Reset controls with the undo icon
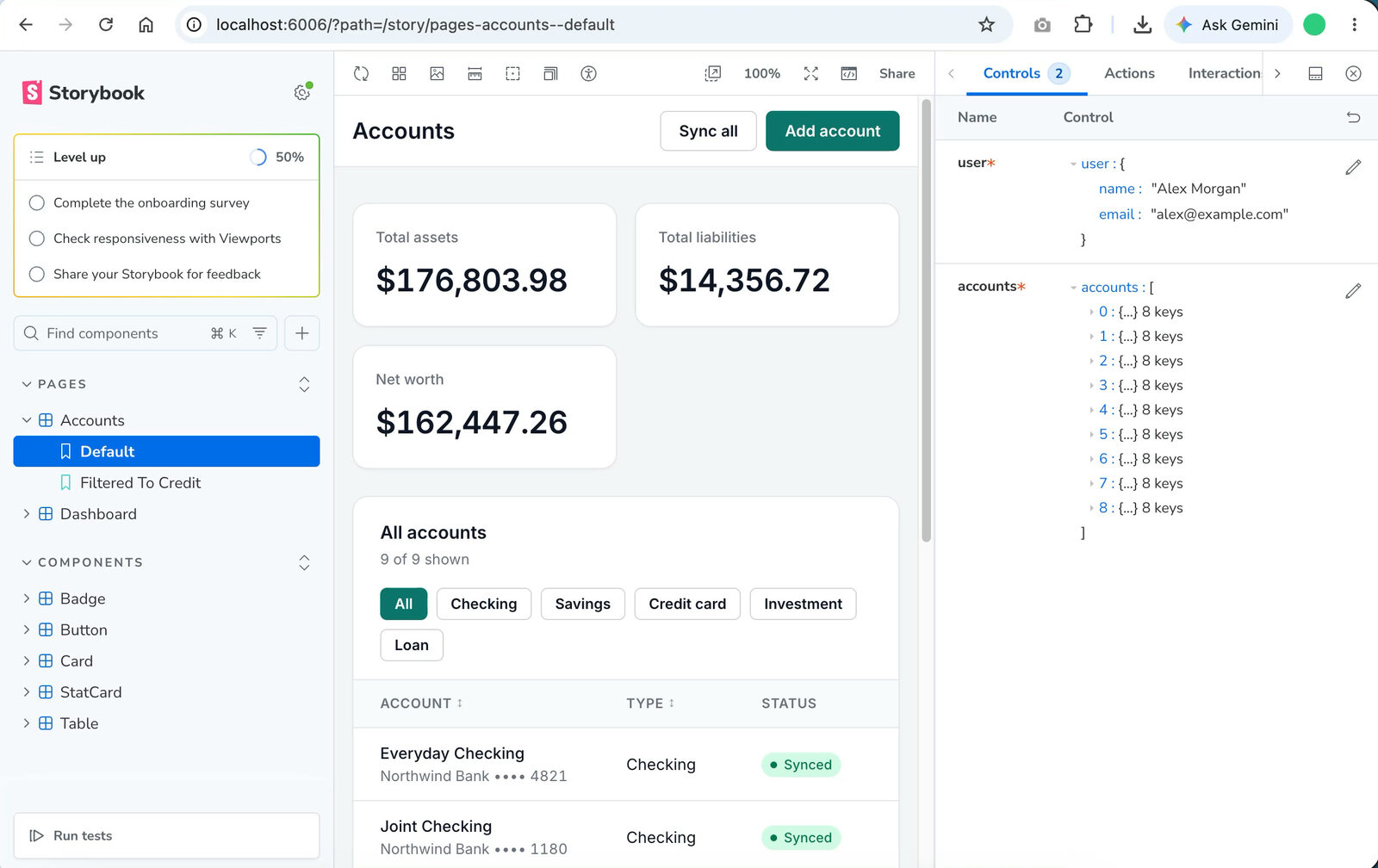This screenshot has width=1378, height=868. pyautogui.click(x=1353, y=117)
